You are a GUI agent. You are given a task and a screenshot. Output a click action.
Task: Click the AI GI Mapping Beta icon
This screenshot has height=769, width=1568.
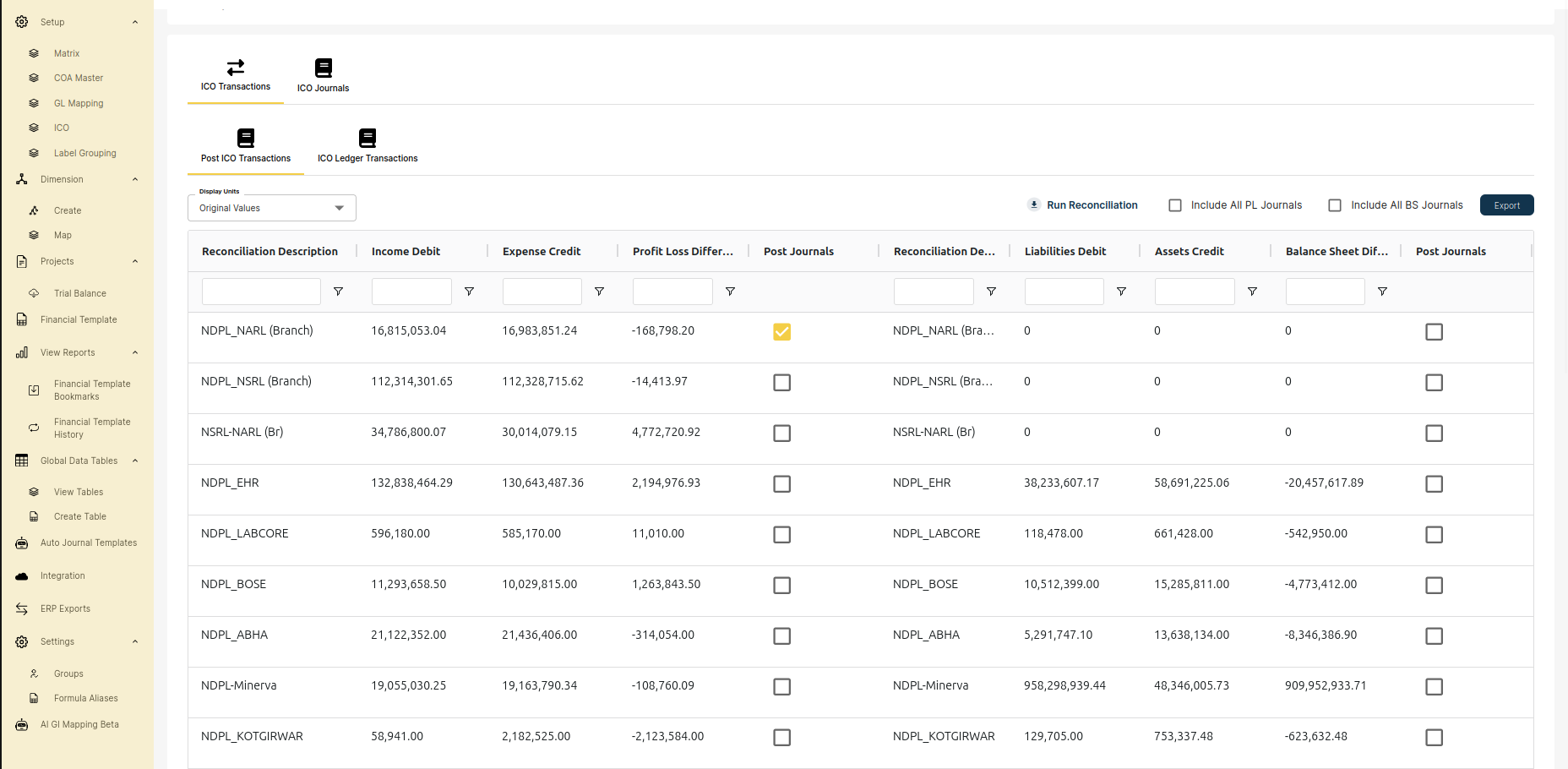20,724
